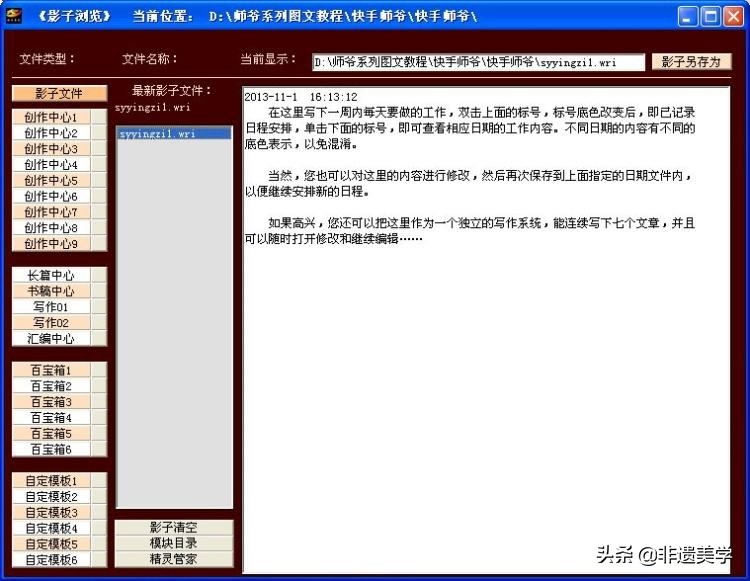Choose 创作中心6
Image resolution: width=750 pixels, height=581 pixels.
pos(51,196)
